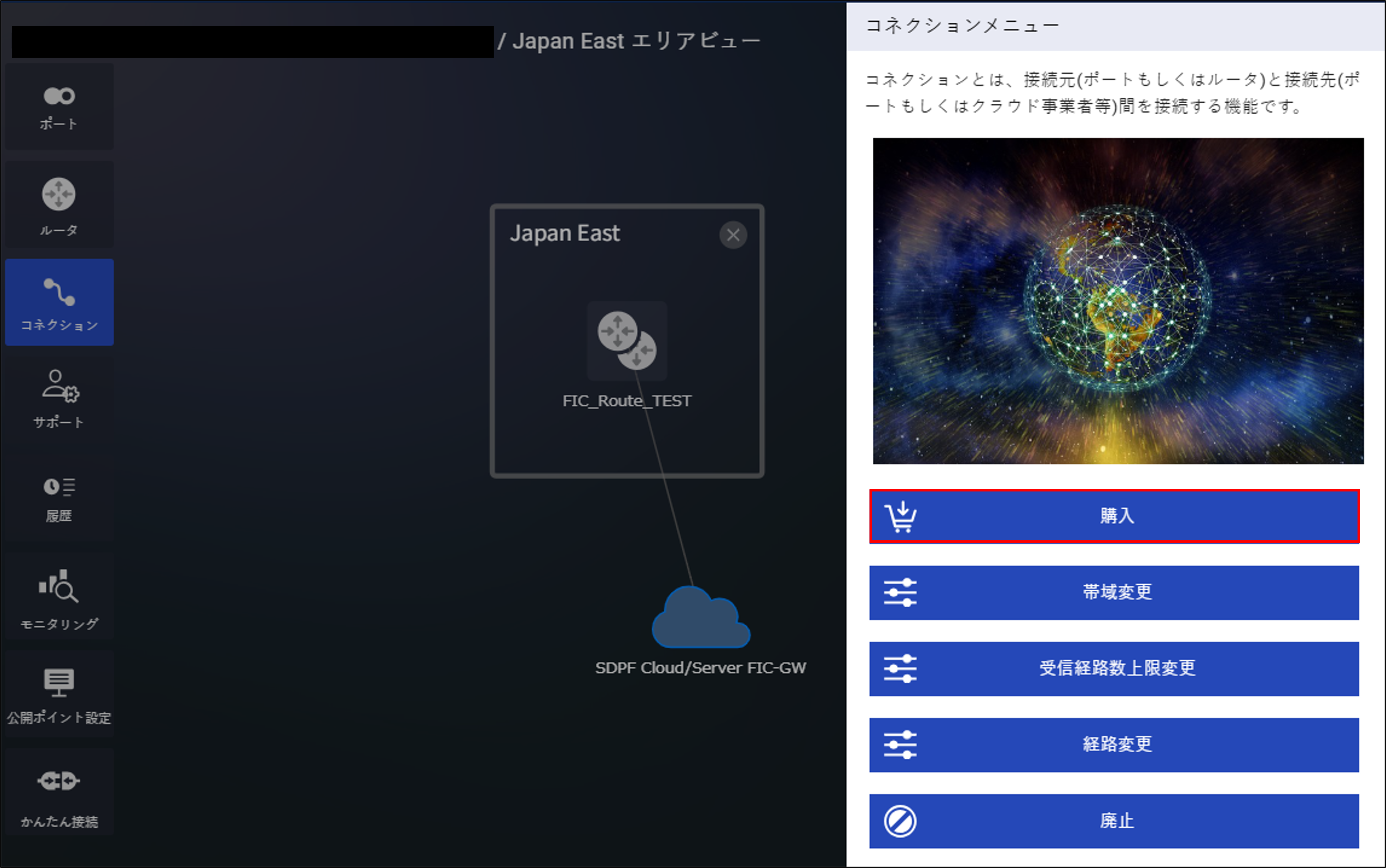
Task: Click the 帯域変更 button
Action: pyautogui.click(x=1115, y=592)
